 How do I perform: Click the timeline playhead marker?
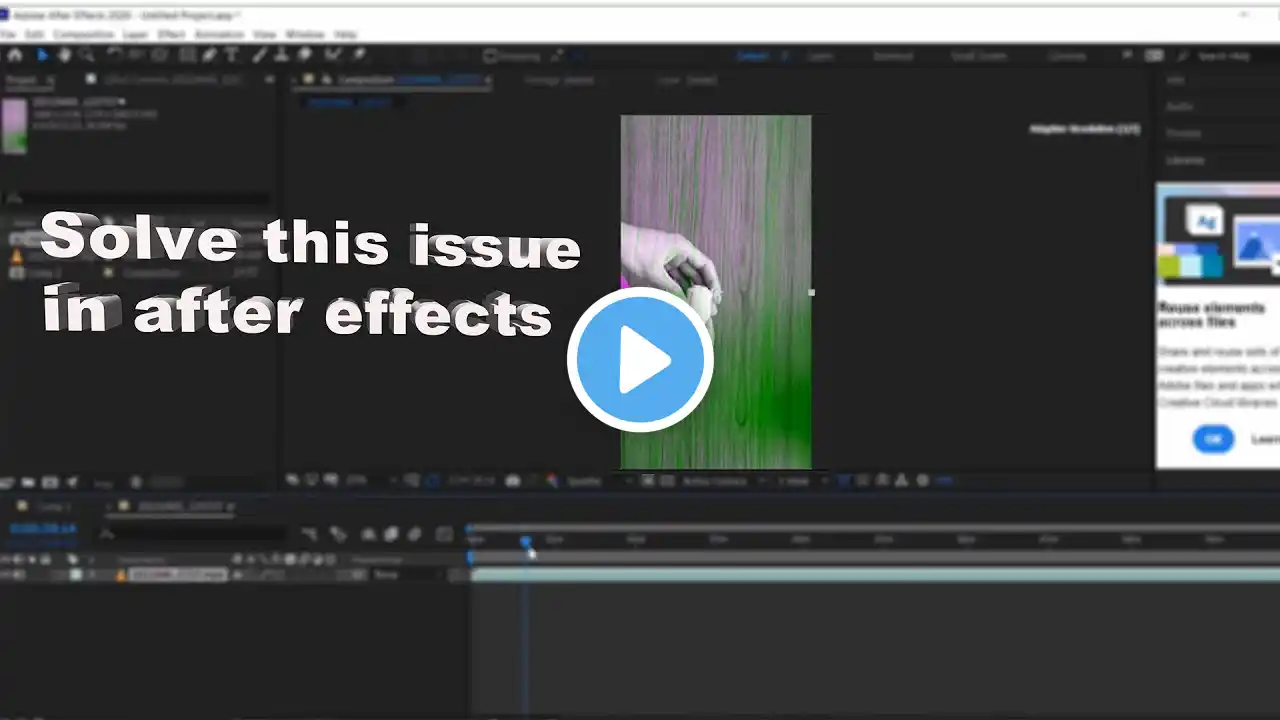click(525, 541)
